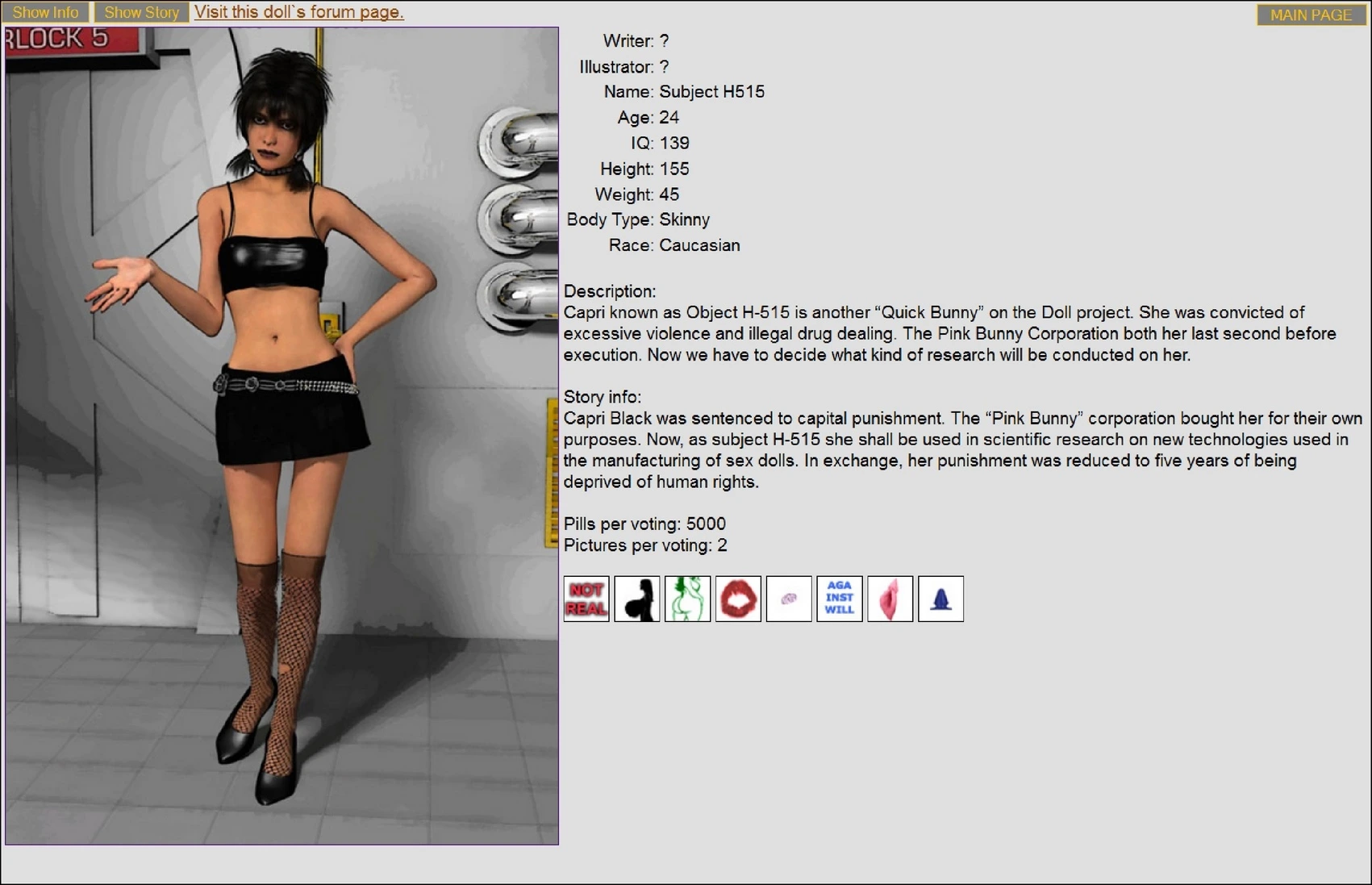Click the small purple smudge tag icon

coord(789,599)
